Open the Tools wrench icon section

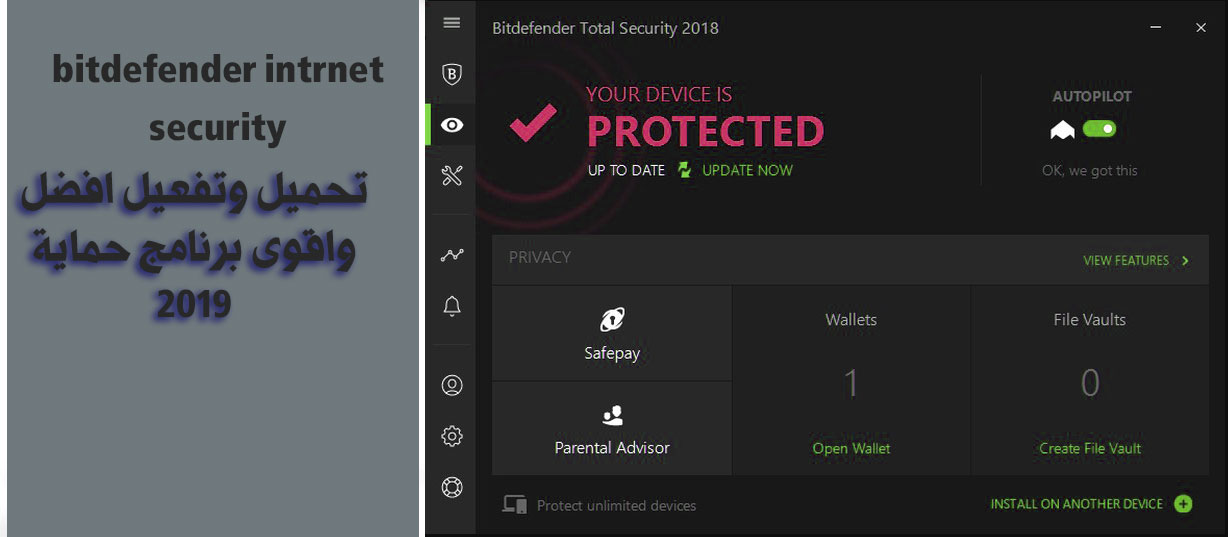coord(452,177)
